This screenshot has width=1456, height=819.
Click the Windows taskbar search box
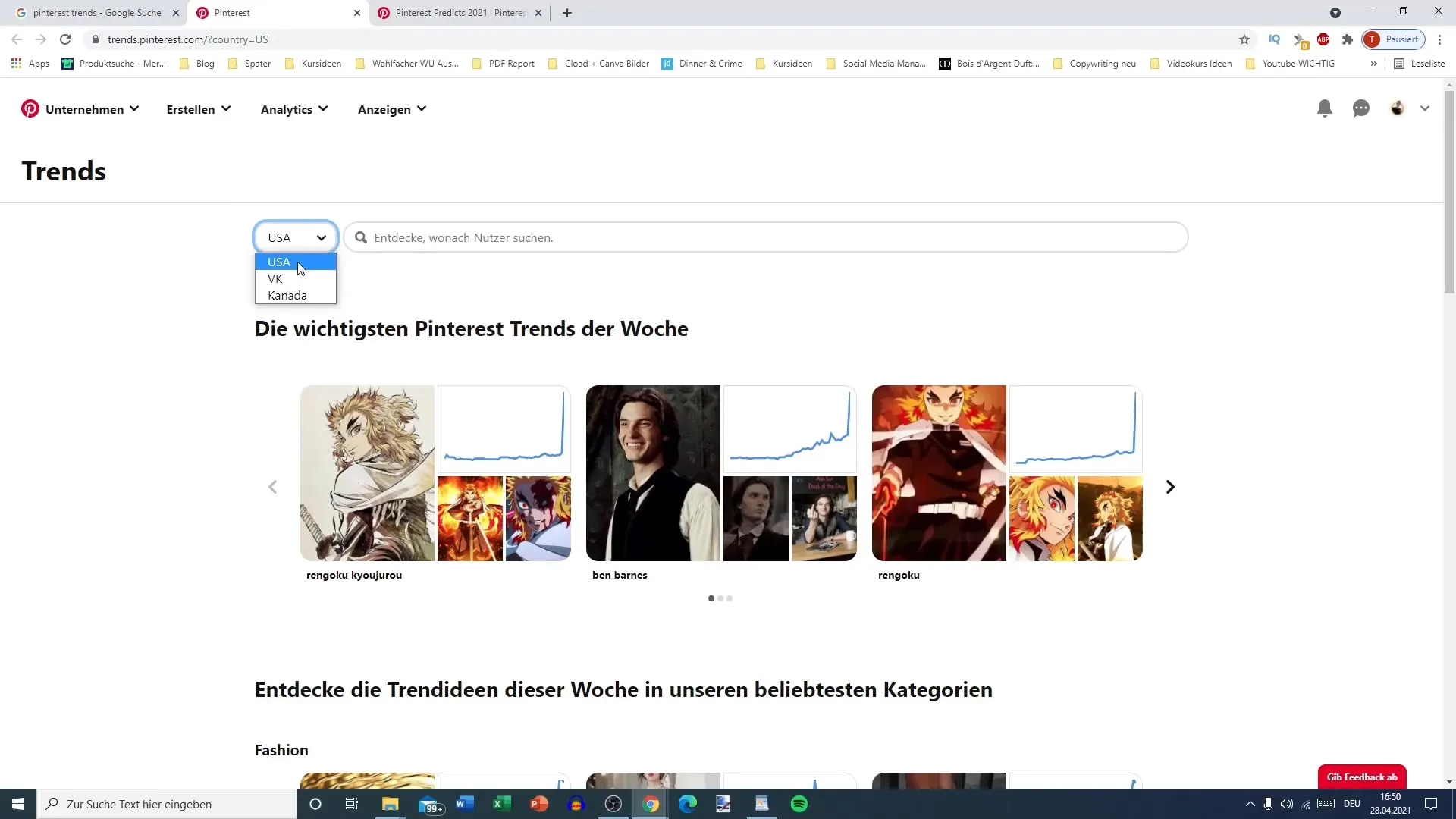[167, 804]
